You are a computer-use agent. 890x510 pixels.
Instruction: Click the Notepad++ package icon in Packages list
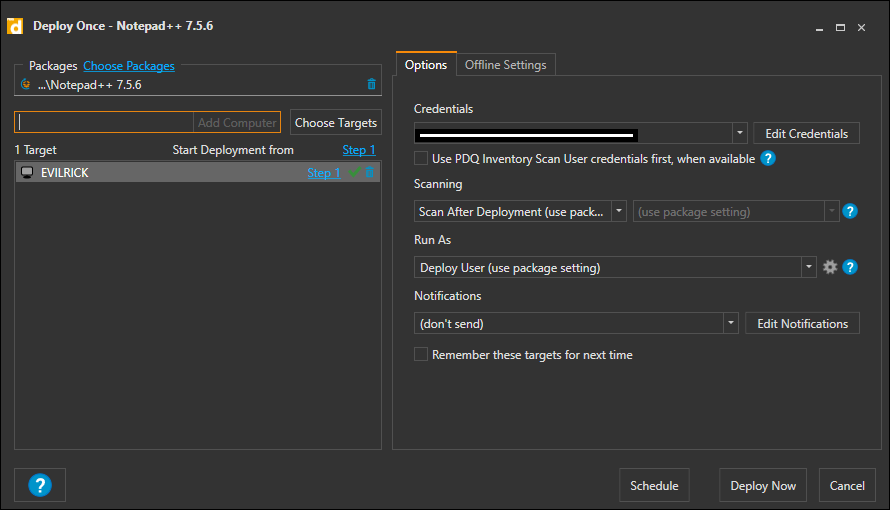(x=26, y=85)
